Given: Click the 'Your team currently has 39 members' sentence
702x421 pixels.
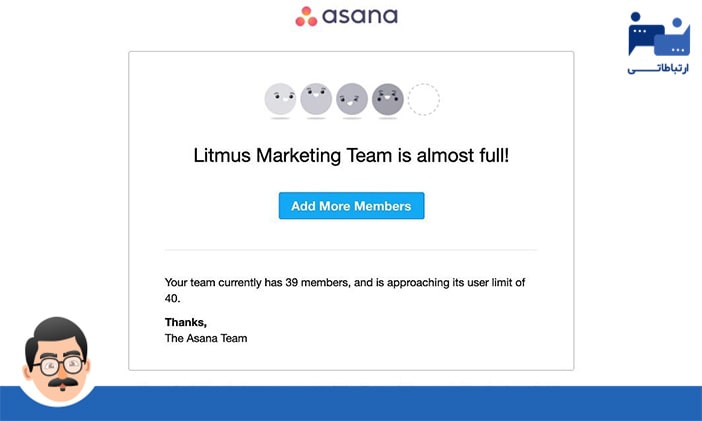Looking at the screenshot, I should point(344,282).
